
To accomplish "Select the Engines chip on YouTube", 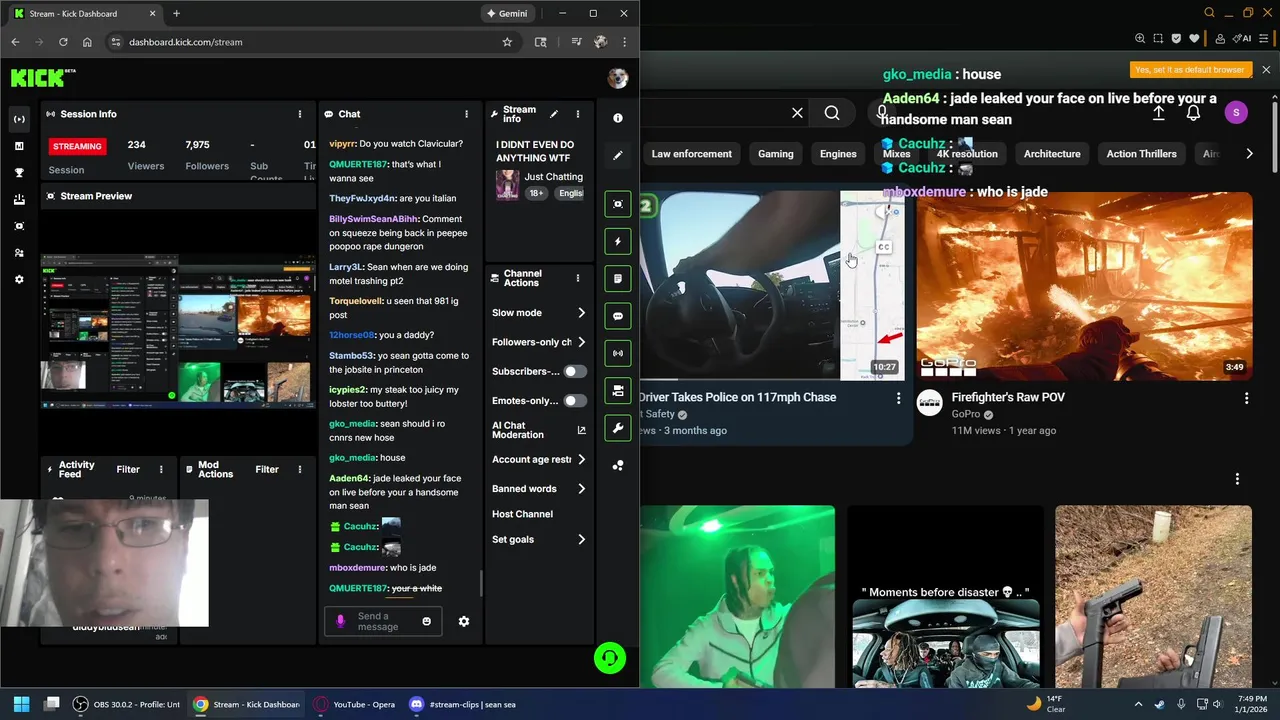I will coord(838,154).
